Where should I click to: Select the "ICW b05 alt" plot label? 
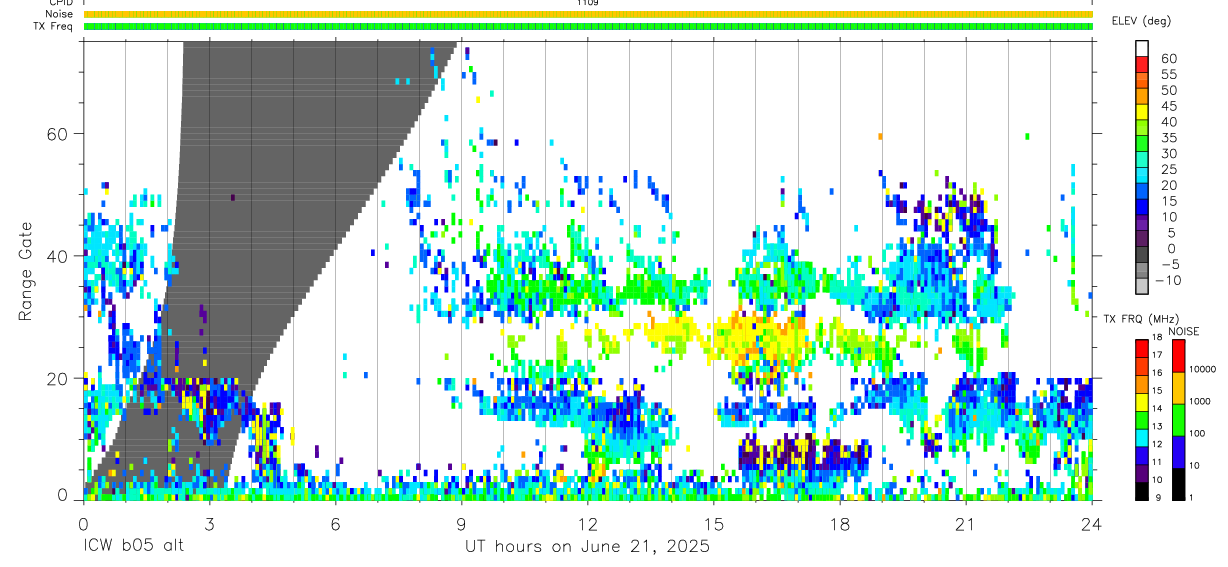[x=133, y=546]
